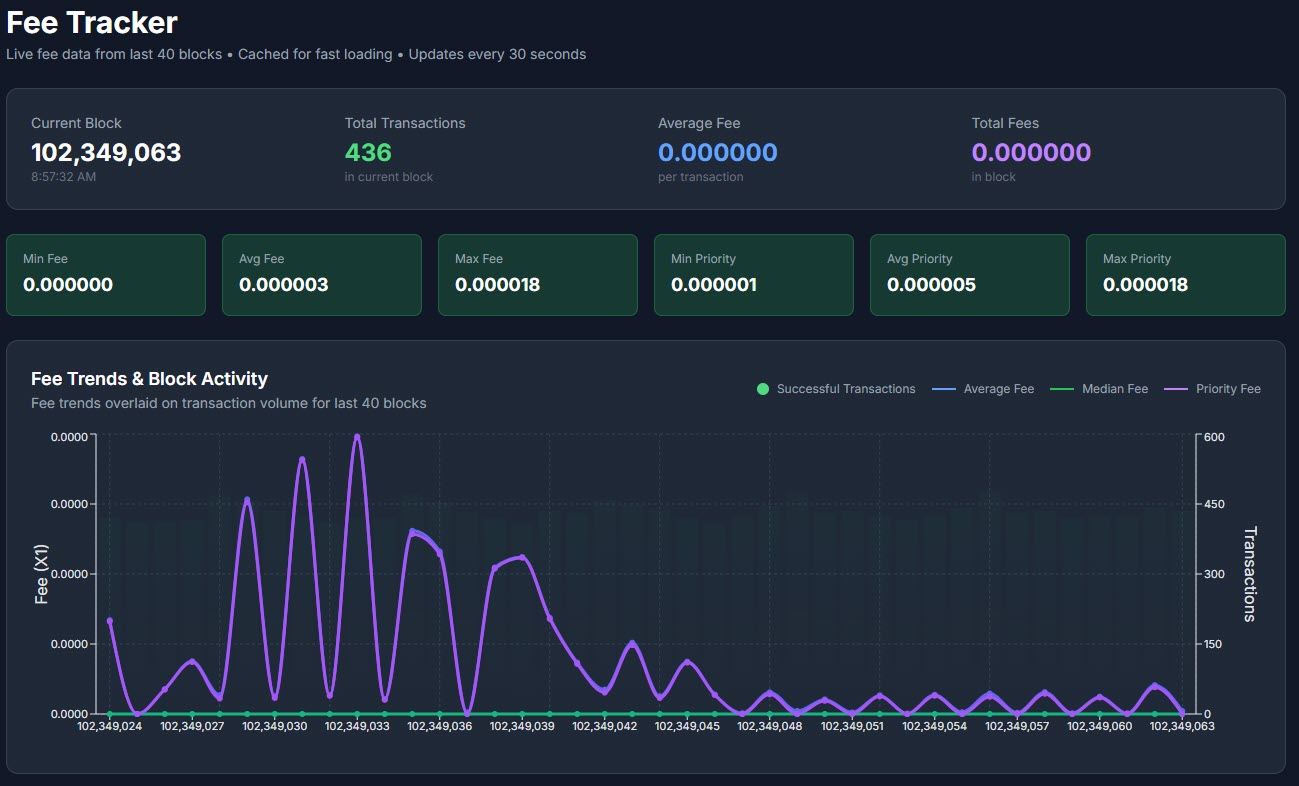Click the 102,349,039 x-axis block label
Viewport: 1299px width, 786px height.
point(522,727)
